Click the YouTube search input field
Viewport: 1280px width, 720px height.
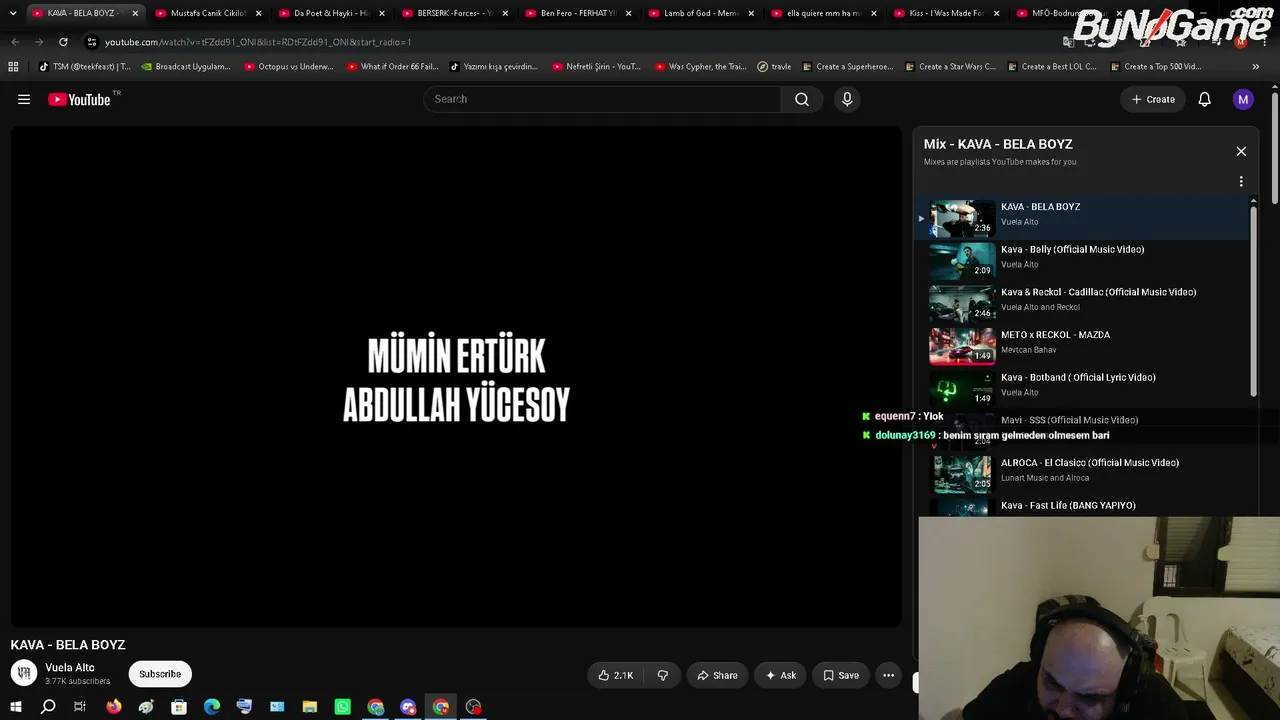[x=602, y=99]
